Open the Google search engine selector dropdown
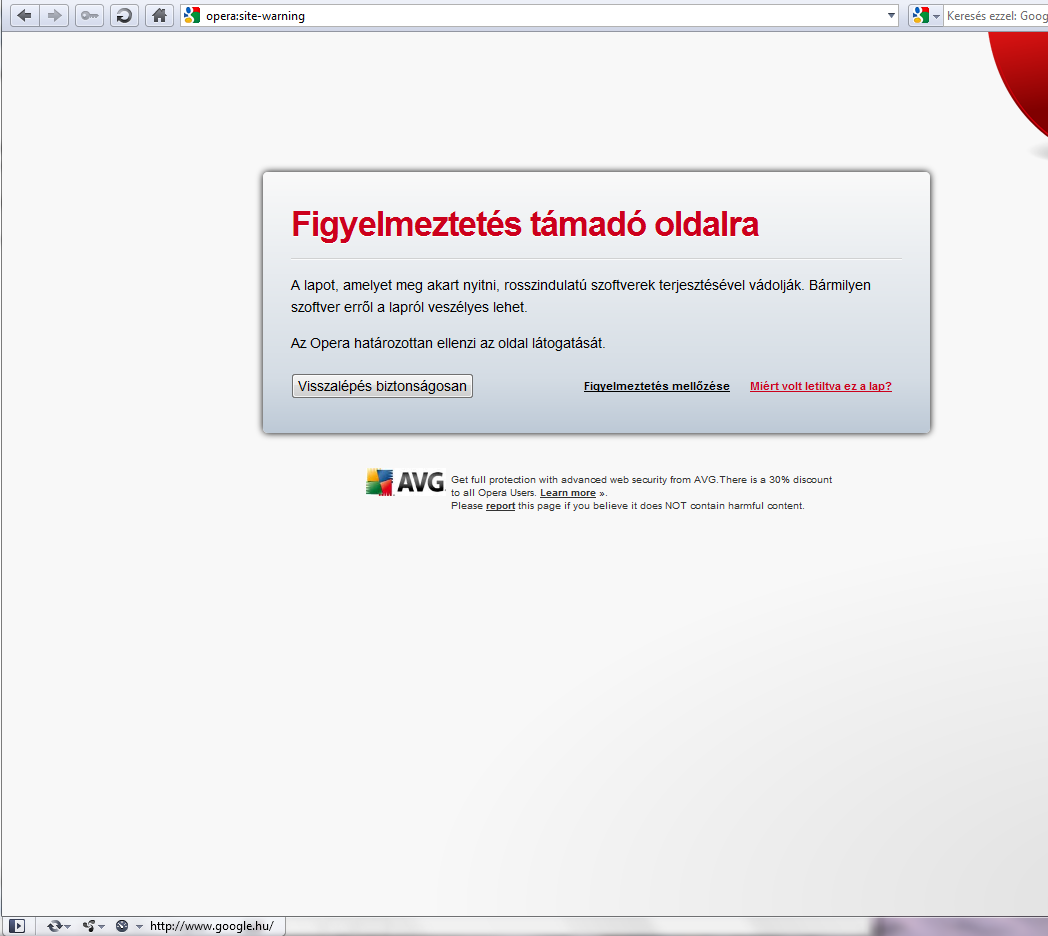This screenshot has width=1048, height=936. coord(926,16)
